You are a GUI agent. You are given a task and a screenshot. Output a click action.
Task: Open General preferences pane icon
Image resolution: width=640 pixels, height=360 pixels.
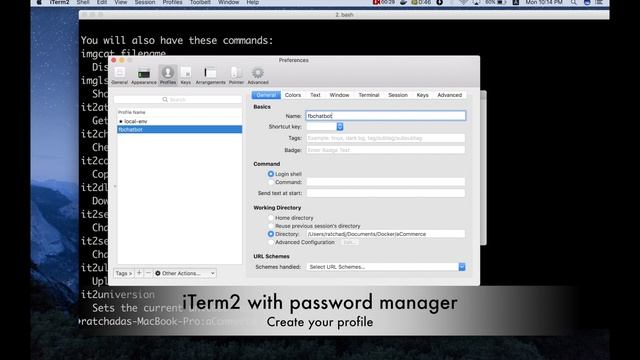(x=120, y=76)
